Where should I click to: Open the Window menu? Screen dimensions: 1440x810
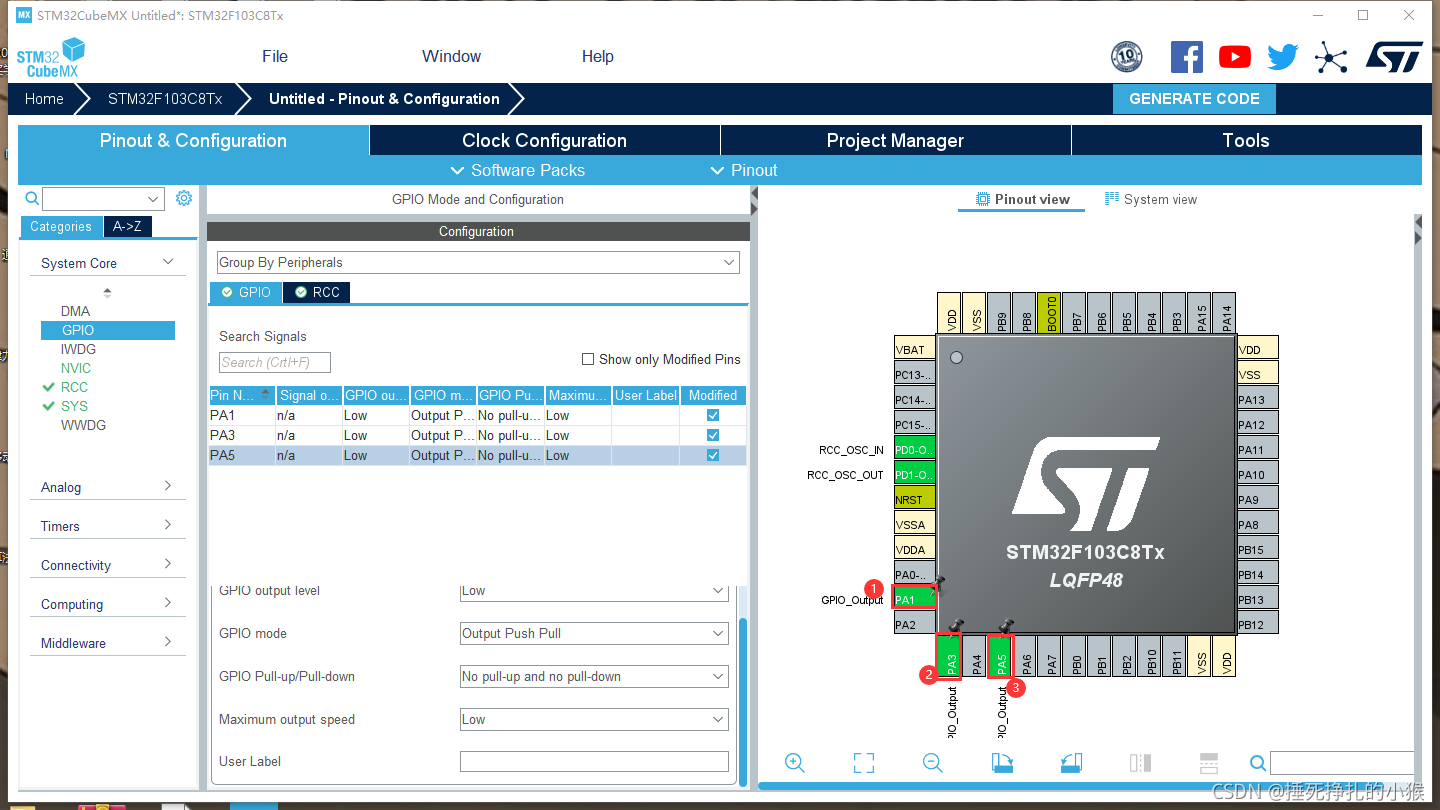coord(451,56)
